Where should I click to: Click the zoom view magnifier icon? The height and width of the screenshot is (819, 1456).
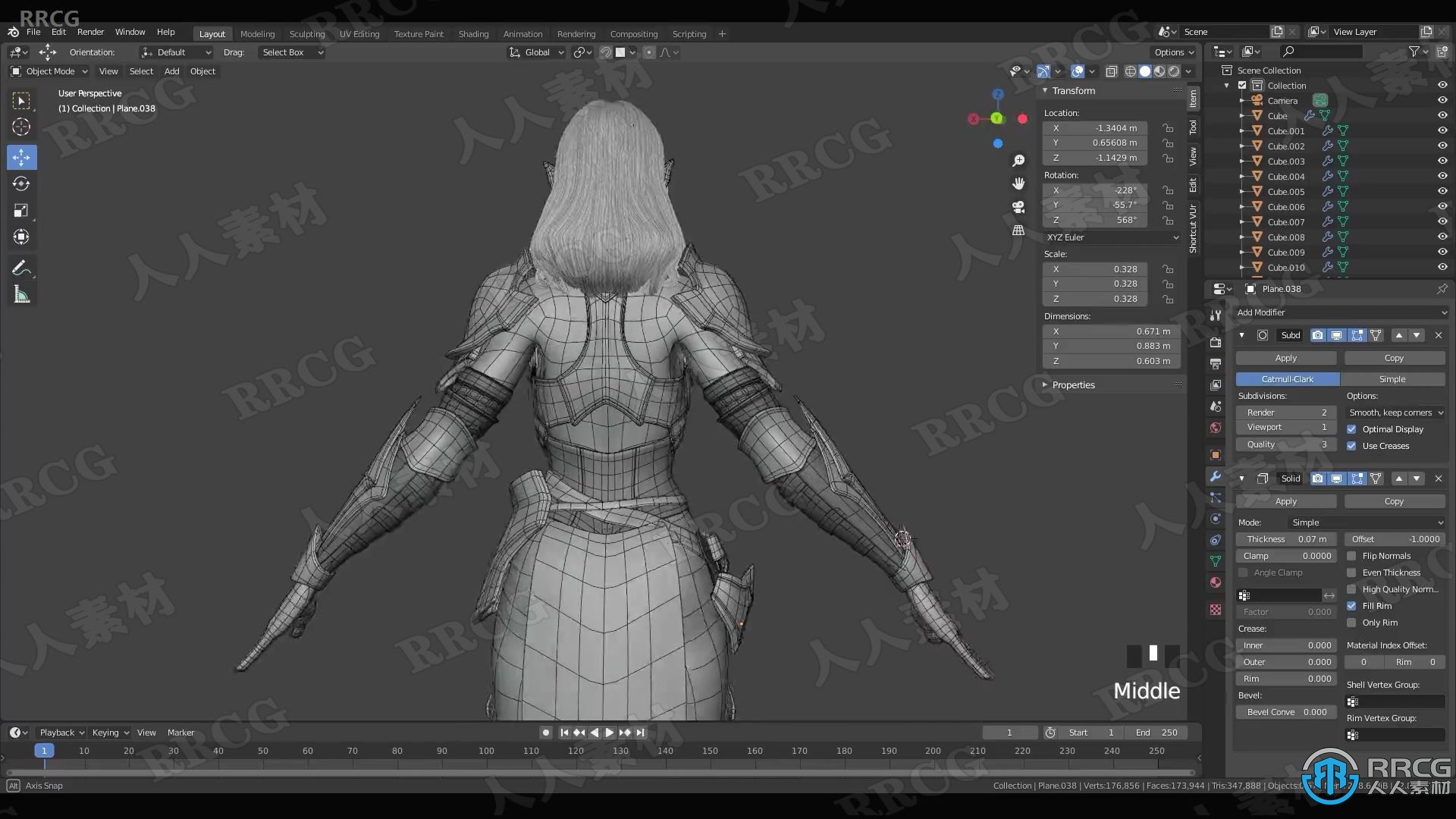(x=1018, y=161)
